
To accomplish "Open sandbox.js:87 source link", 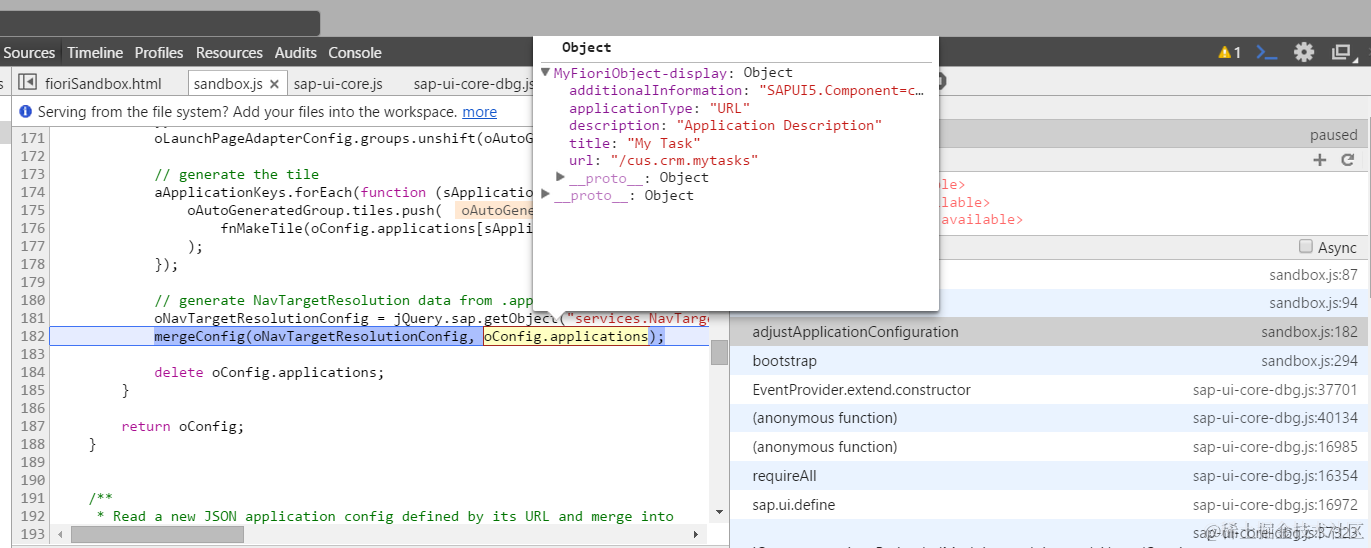I will pos(1313,275).
